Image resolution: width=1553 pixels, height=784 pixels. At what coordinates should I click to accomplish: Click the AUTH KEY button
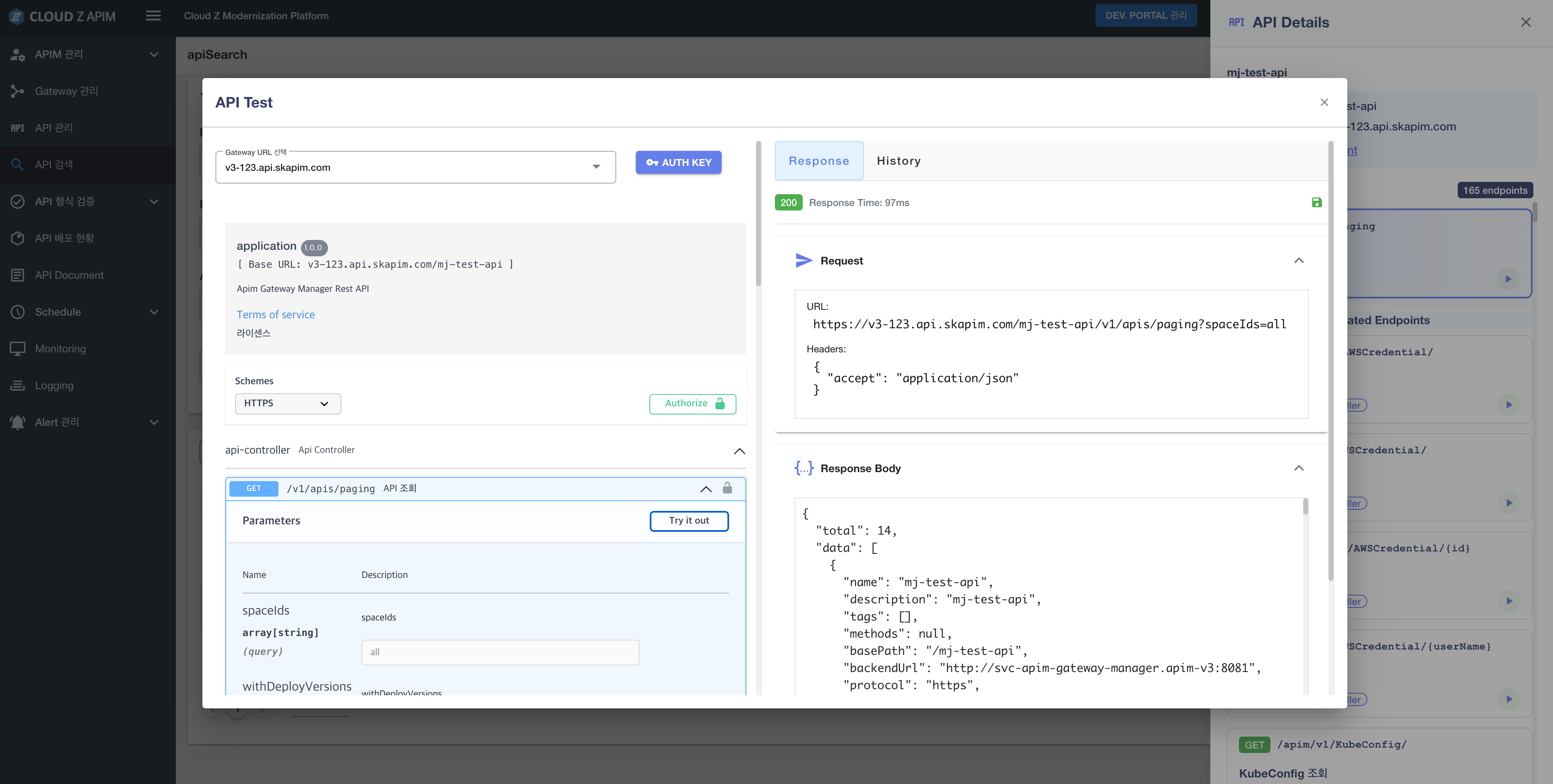(678, 163)
